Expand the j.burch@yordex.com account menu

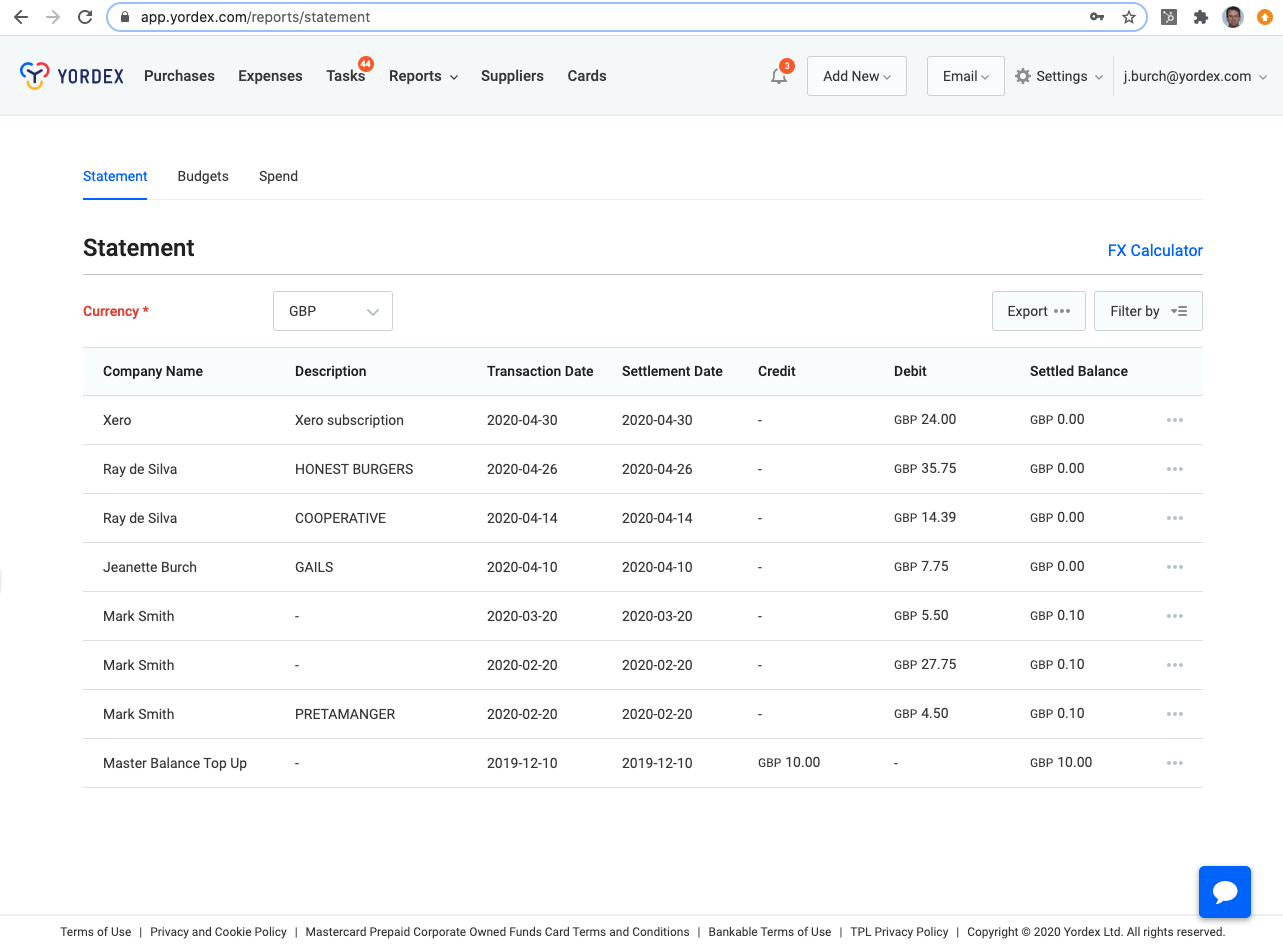click(1195, 76)
